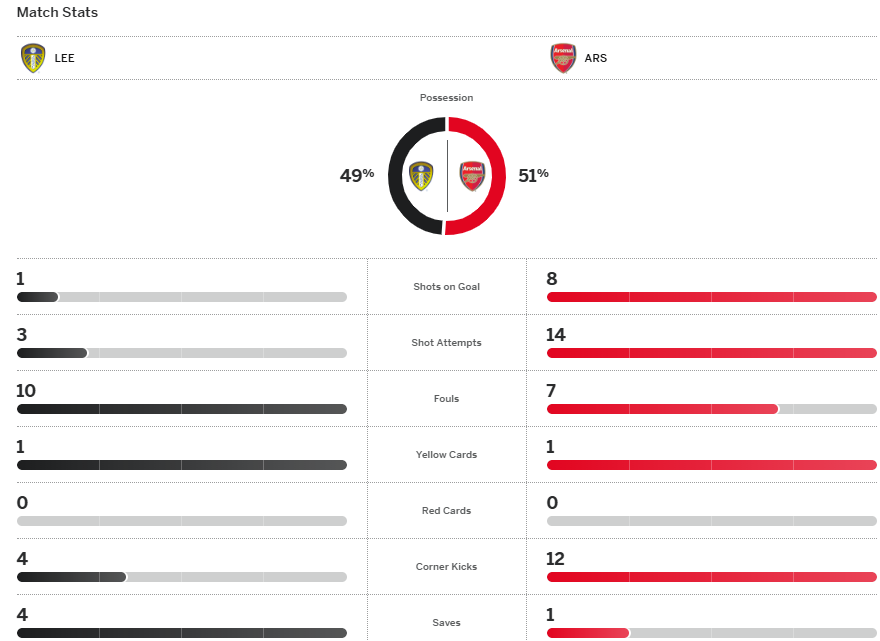Click the Leeds crest beside LEE
The width and height of the screenshot is (880, 641).
tap(33, 58)
